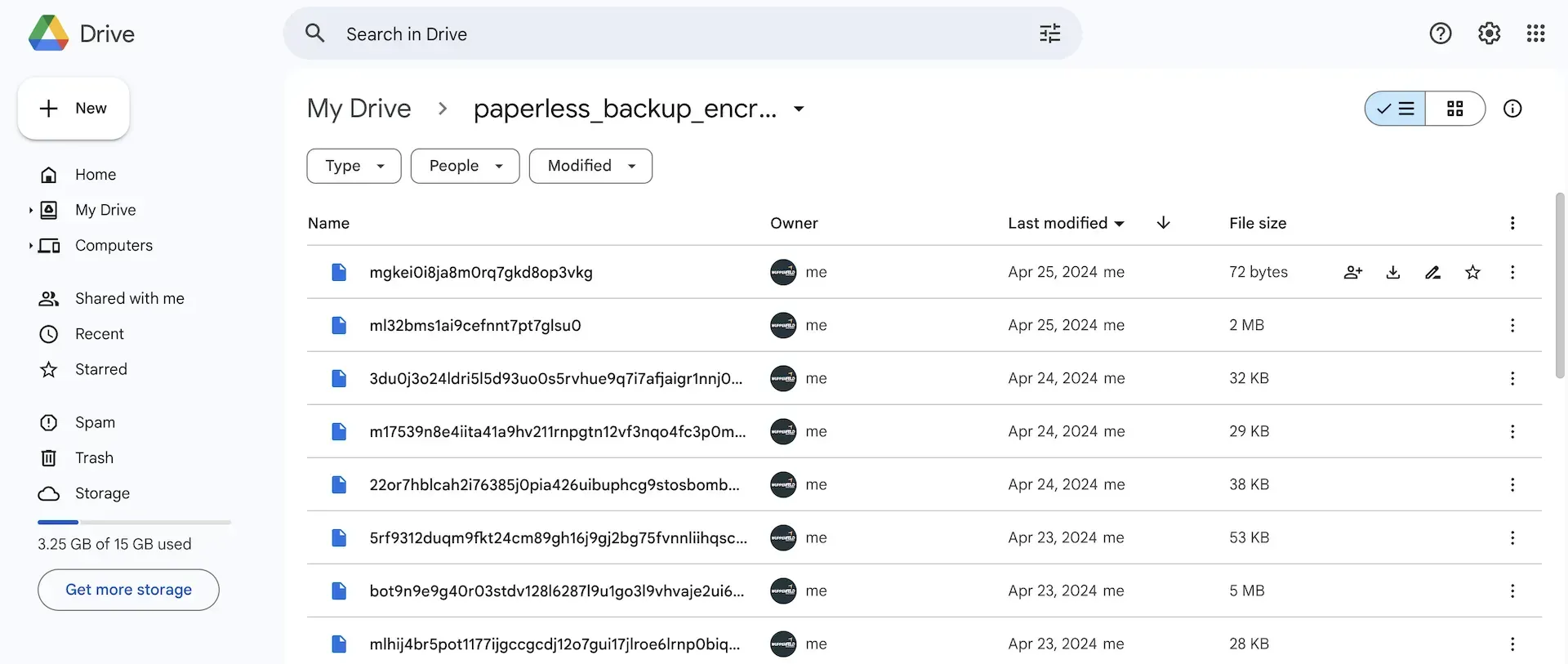Open more actions for bot9n9e9g40r03stdv file

point(1512,590)
